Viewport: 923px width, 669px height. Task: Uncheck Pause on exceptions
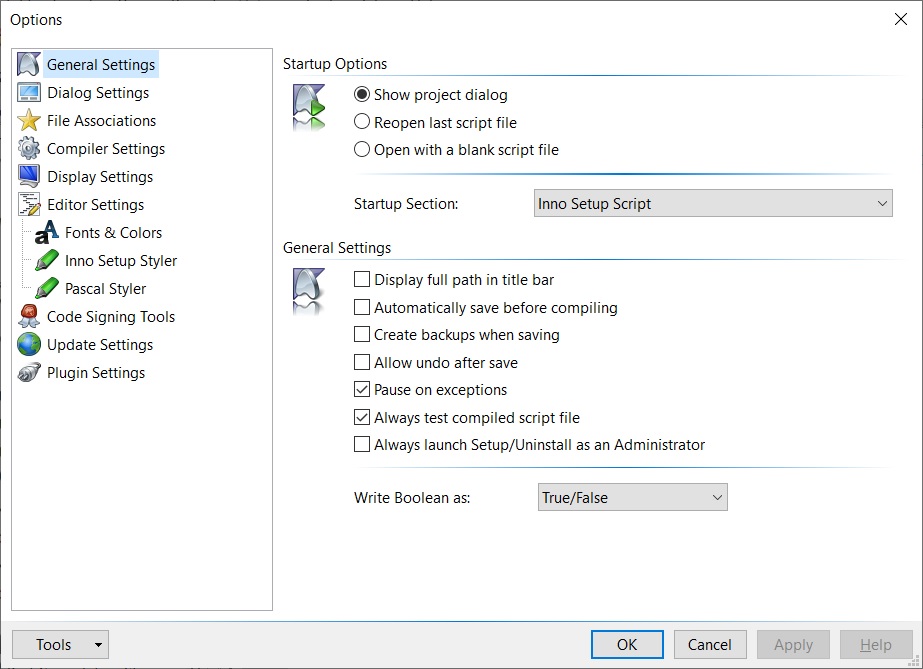[430, 390]
